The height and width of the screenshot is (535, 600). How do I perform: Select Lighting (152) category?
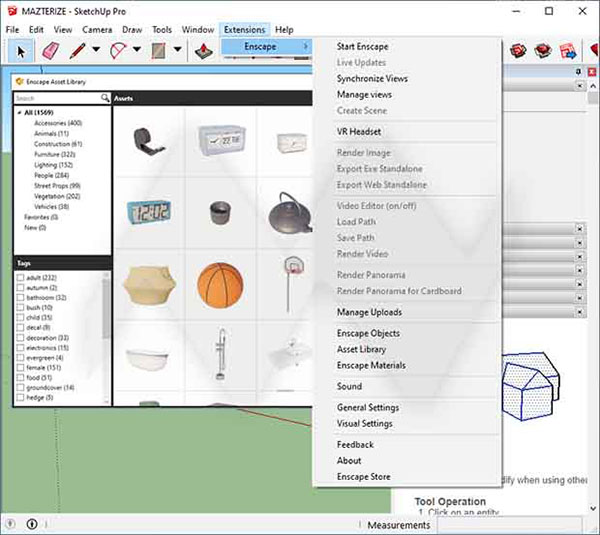click(53, 165)
